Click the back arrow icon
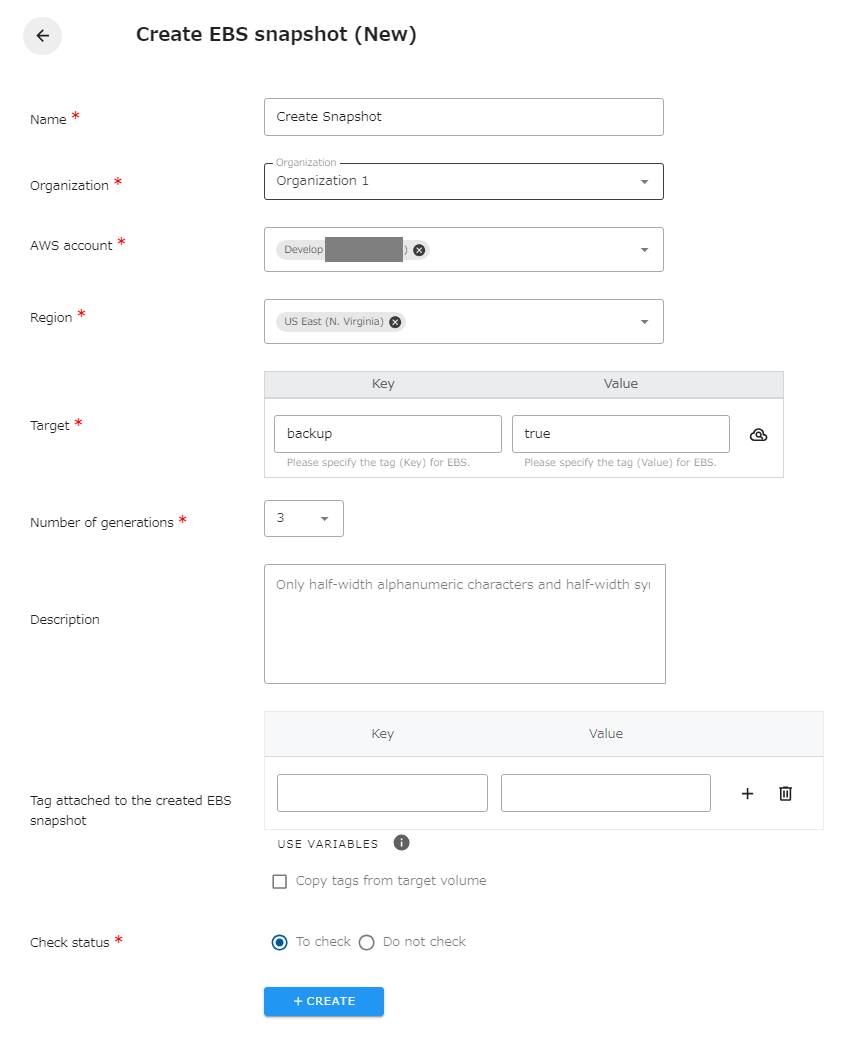This screenshot has height=1041, width=853. (x=42, y=36)
